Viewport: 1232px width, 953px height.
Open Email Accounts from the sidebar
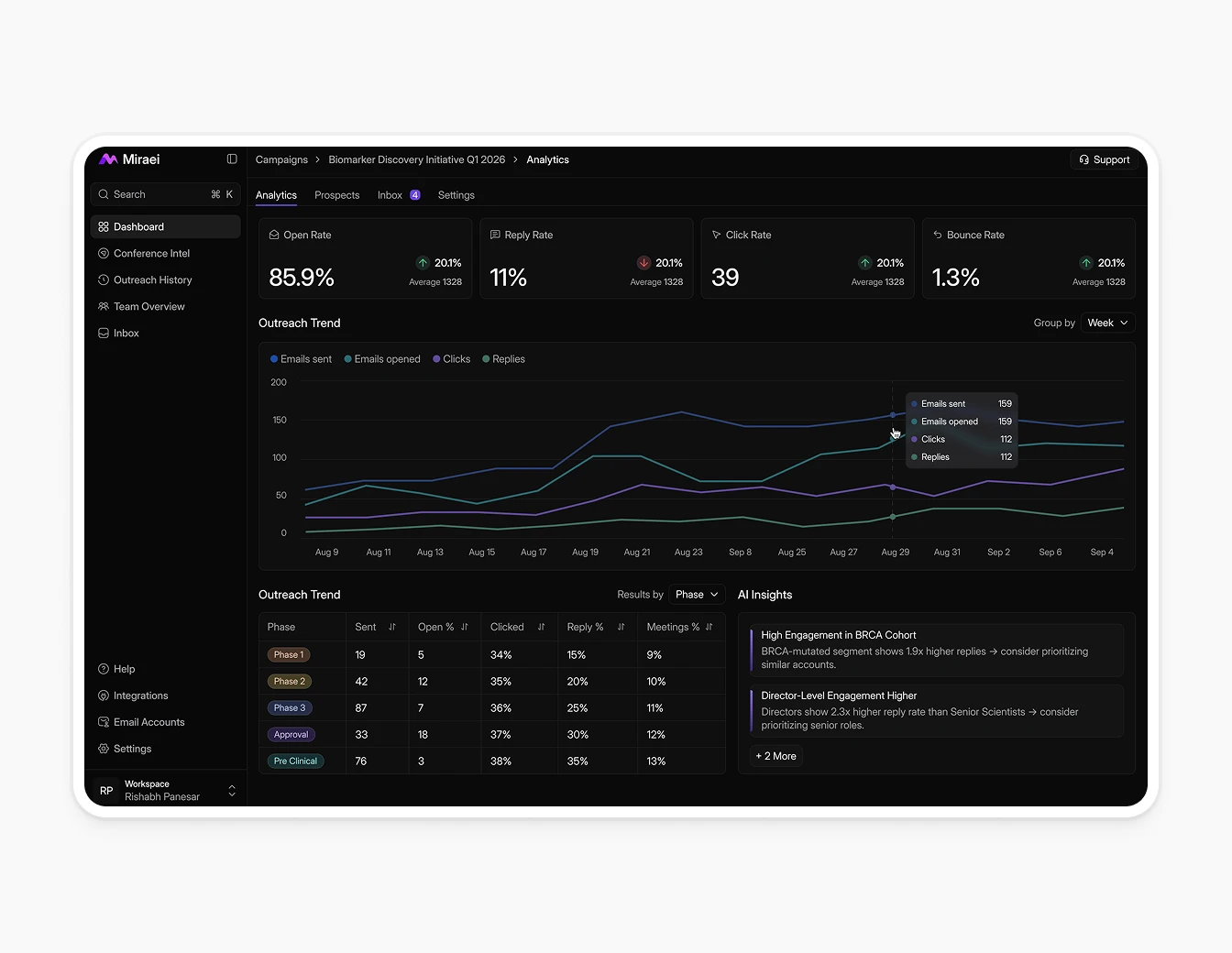point(148,722)
